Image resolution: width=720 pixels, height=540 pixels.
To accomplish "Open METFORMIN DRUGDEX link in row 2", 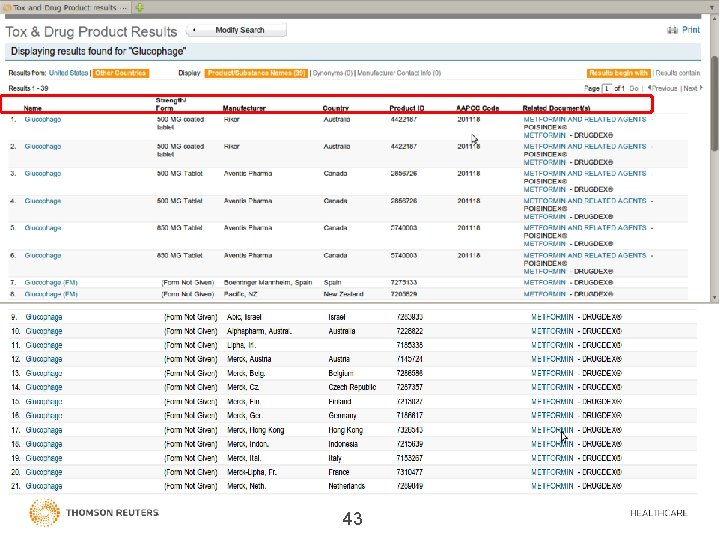I will (545, 163).
